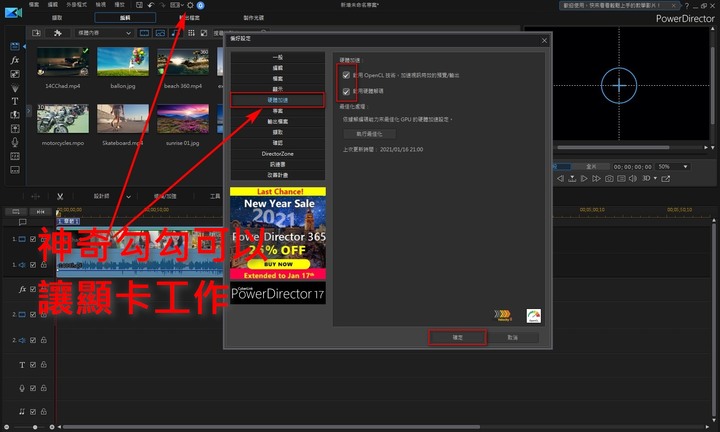
Task: Click the preview volume speaker icon
Action: (x=633, y=179)
